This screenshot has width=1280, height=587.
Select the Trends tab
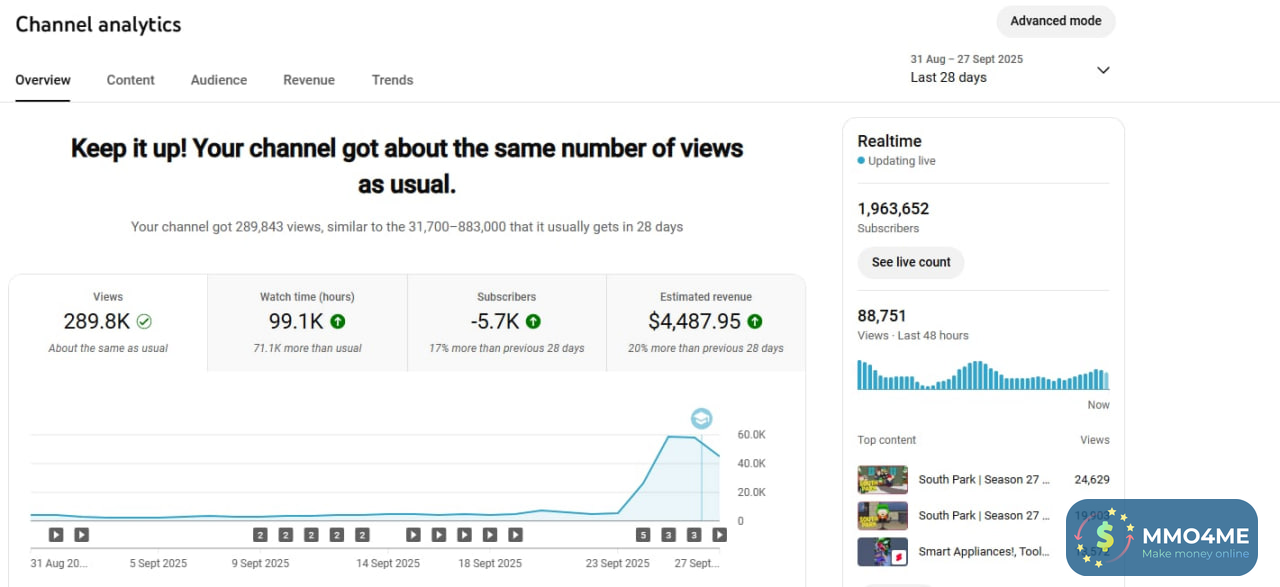392,80
